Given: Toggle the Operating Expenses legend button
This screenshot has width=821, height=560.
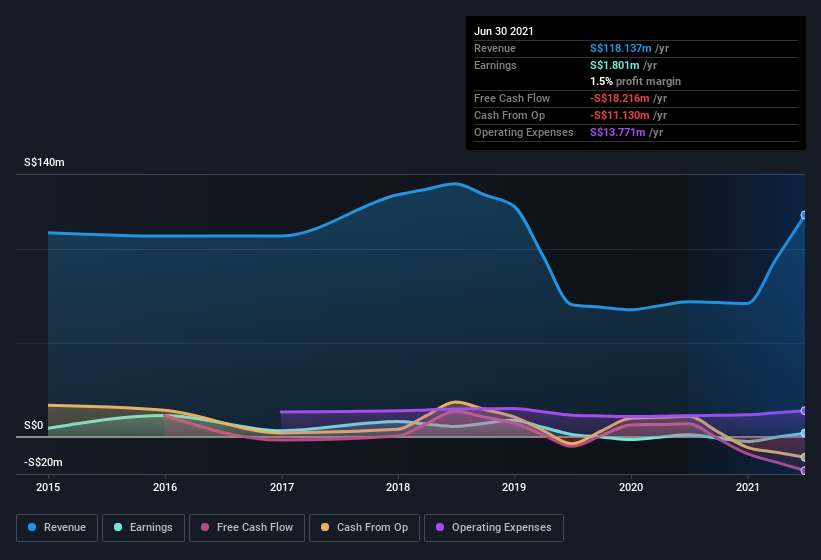Looking at the screenshot, I should click(494, 528).
